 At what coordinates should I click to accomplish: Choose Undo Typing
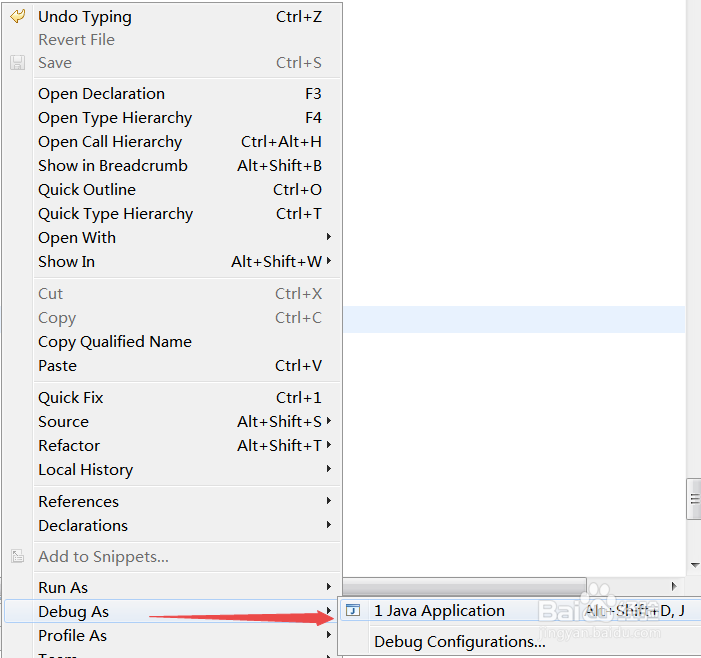tap(187, 17)
